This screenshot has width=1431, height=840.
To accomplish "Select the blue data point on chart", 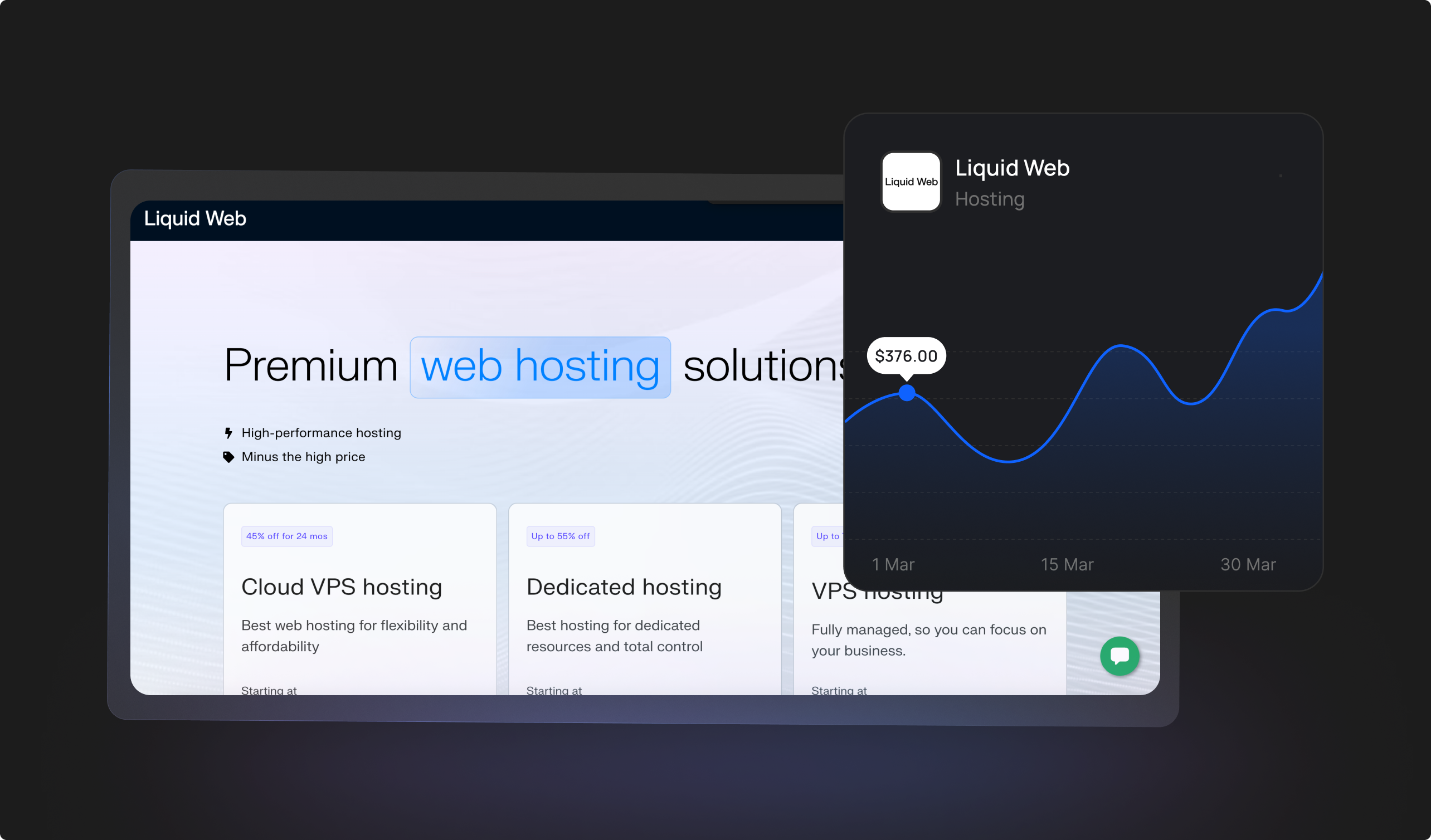I will point(907,393).
